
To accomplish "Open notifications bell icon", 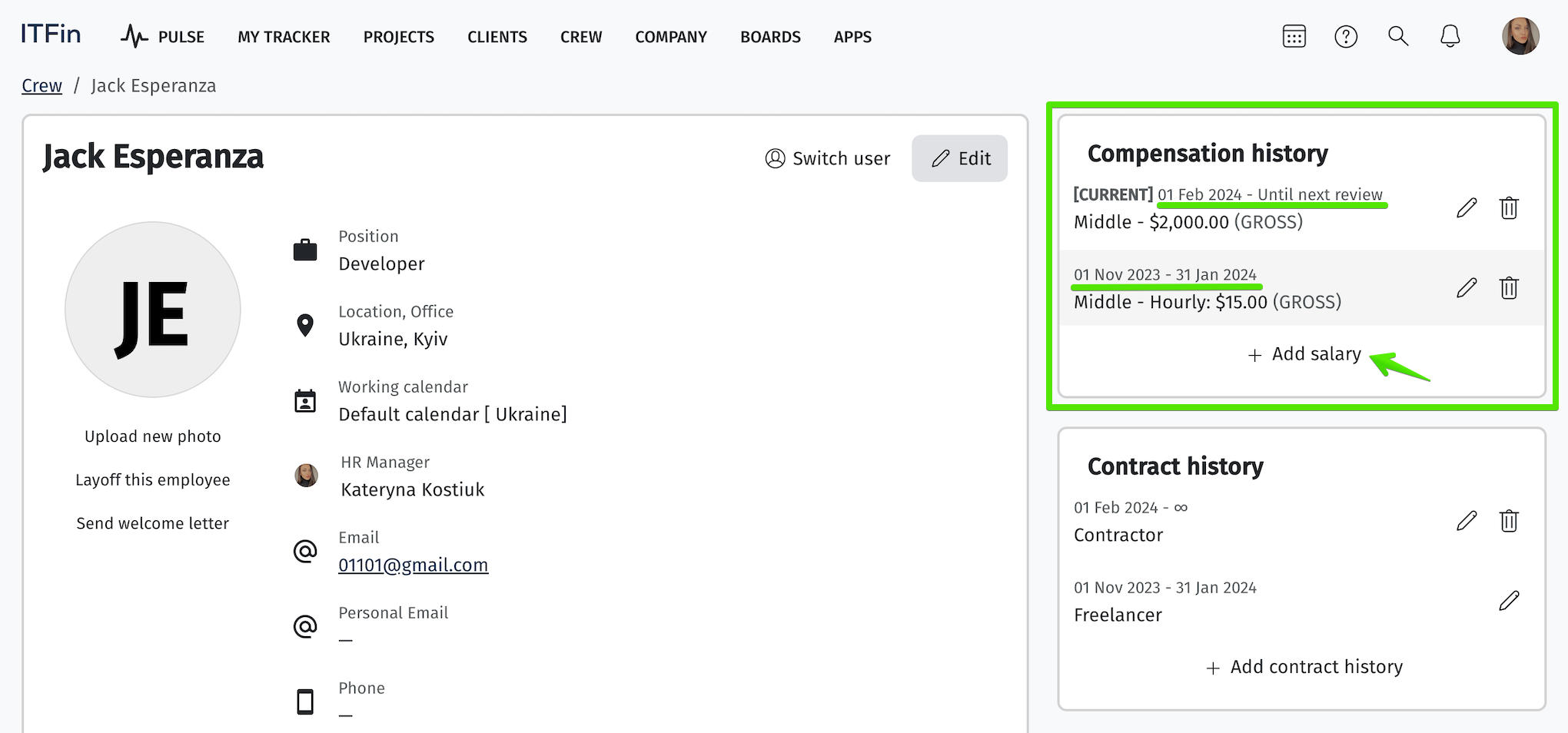I will [1450, 36].
